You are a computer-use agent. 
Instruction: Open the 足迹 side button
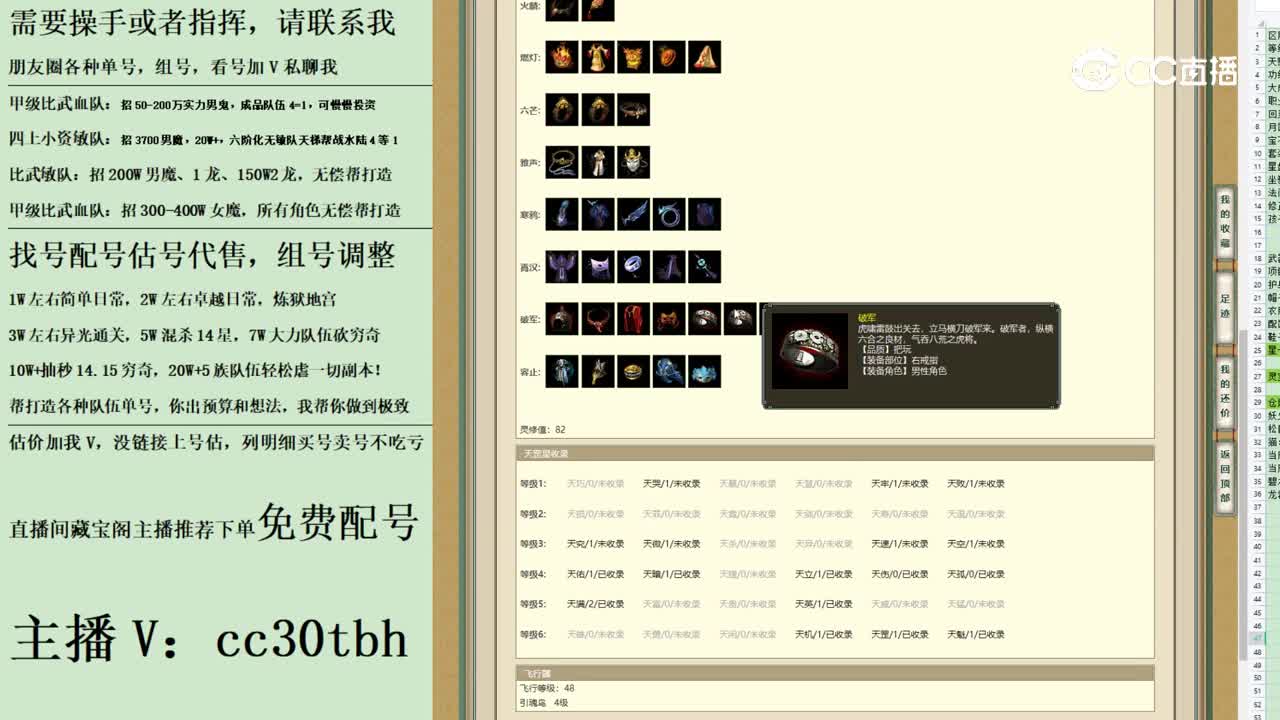pos(1225,306)
